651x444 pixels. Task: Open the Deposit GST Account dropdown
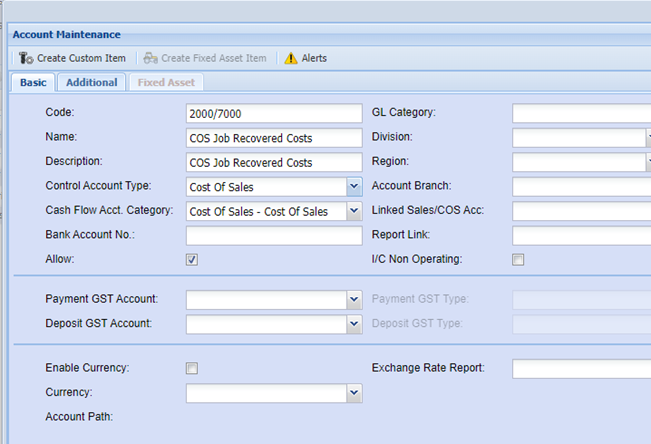pos(354,324)
